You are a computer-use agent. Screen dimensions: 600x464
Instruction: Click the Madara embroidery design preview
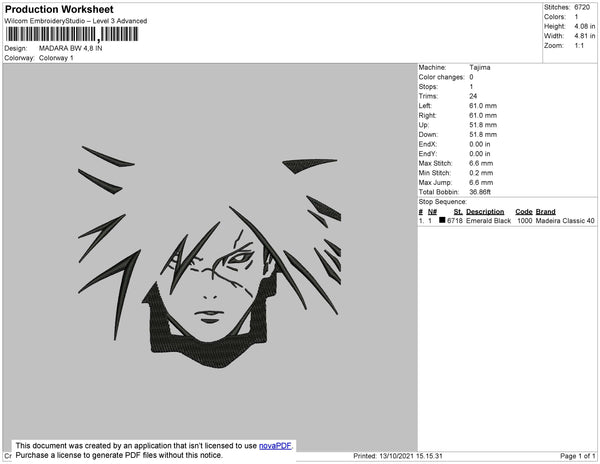coord(209,257)
